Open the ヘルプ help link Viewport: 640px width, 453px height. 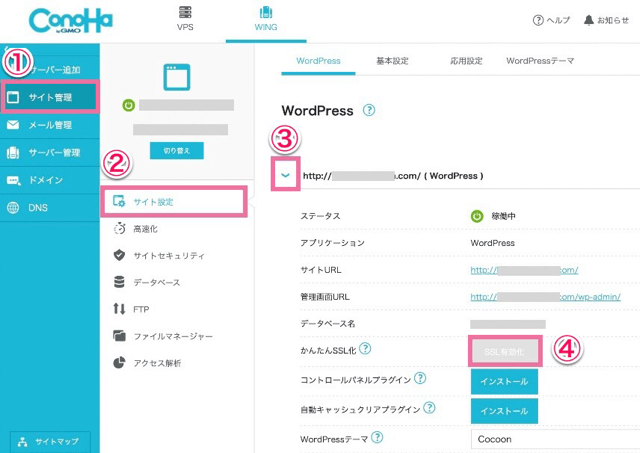pyautogui.click(x=551, y=20)
